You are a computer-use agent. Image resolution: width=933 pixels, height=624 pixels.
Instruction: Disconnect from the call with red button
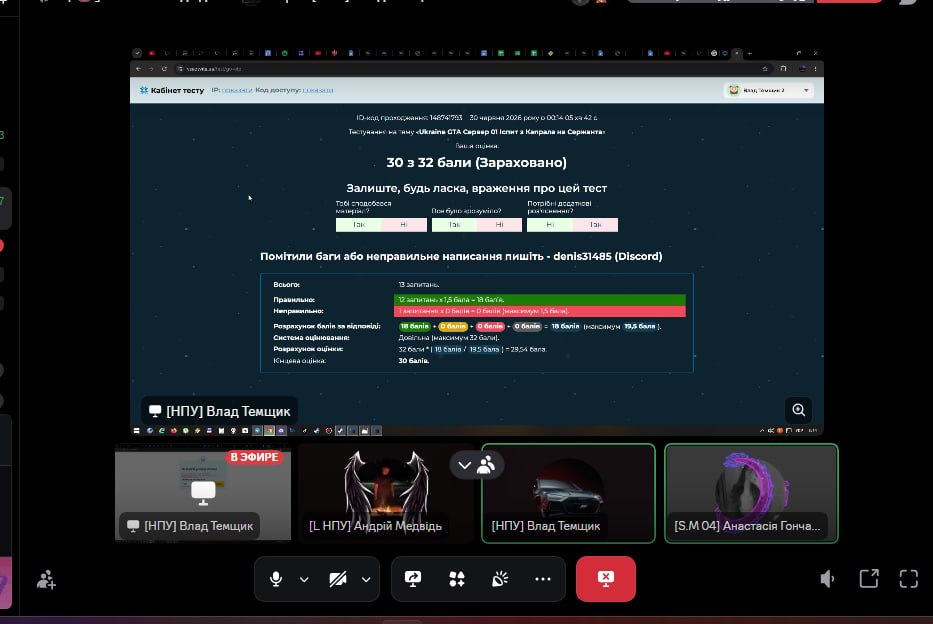606,579
